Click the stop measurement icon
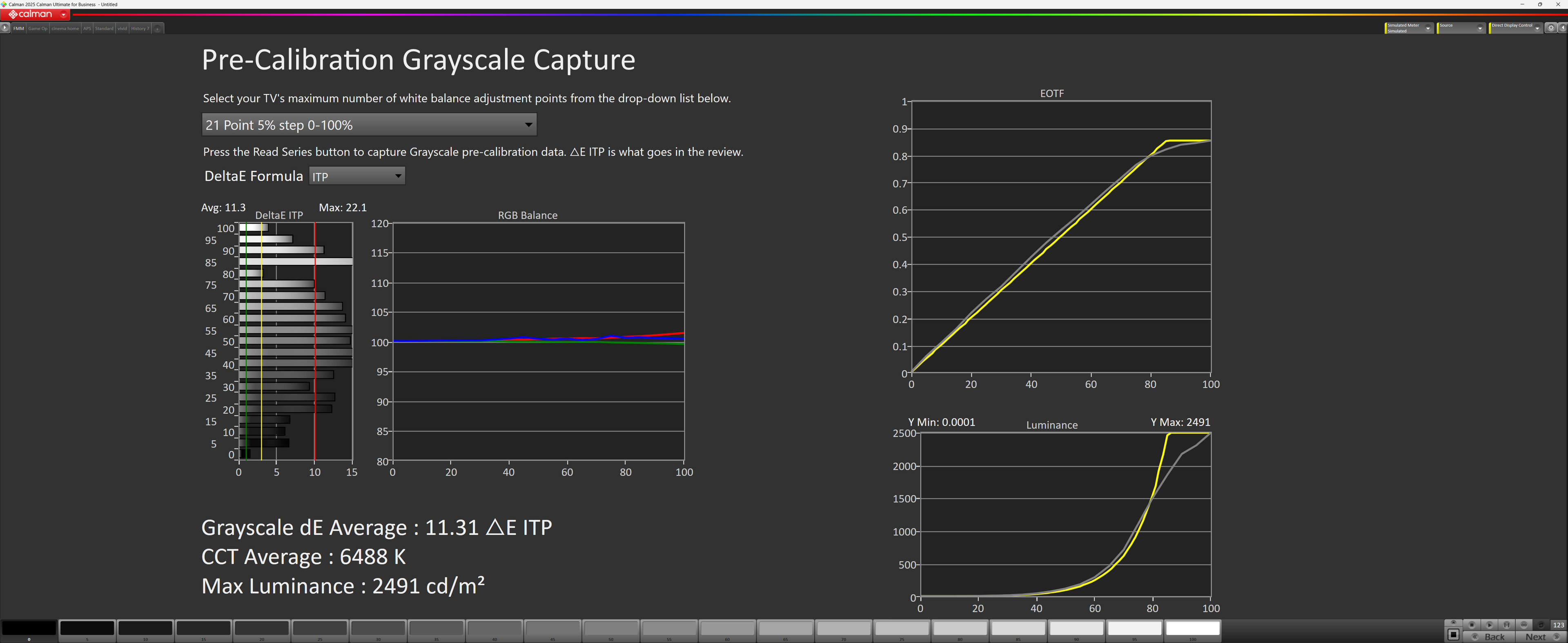1568x643 pixels. click(1472, 625)
